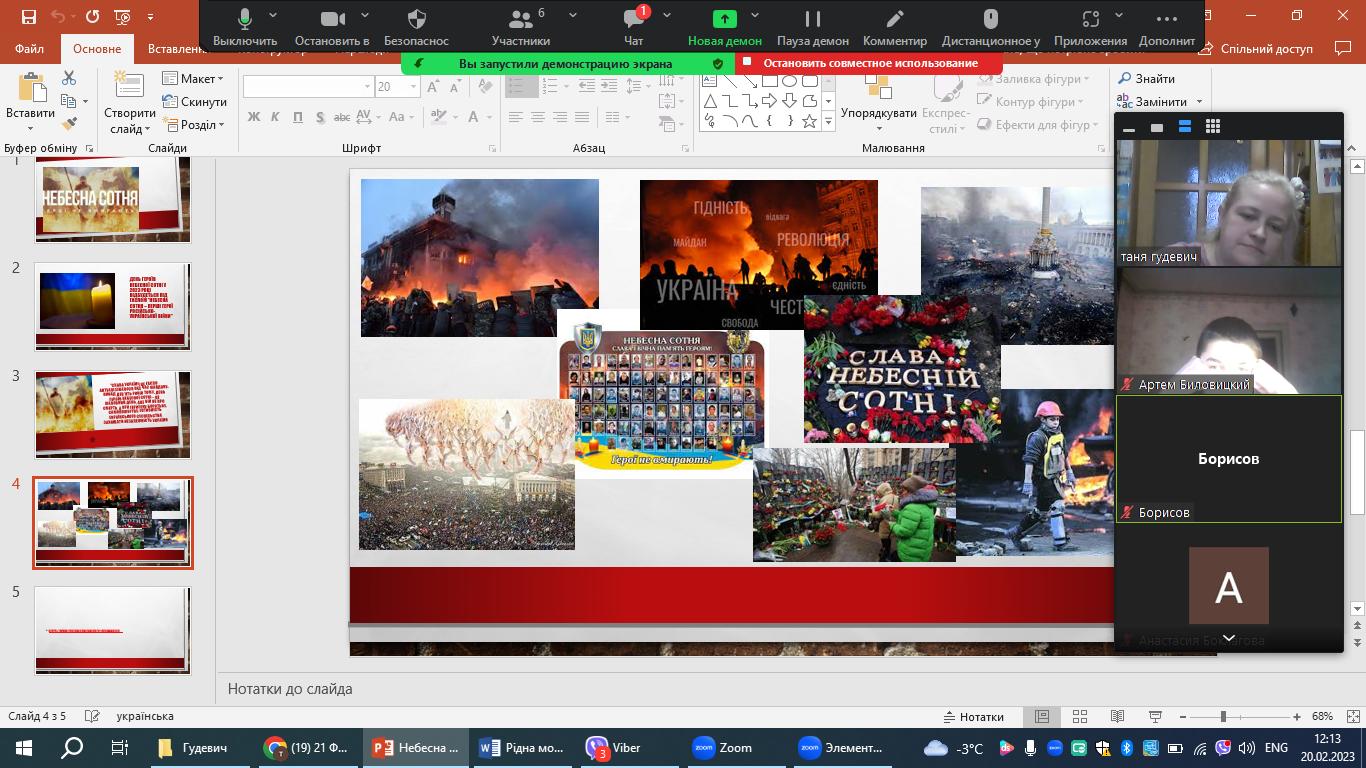
Task: Apply bold (Ж) formatting
Action: [x=254, y=117]
